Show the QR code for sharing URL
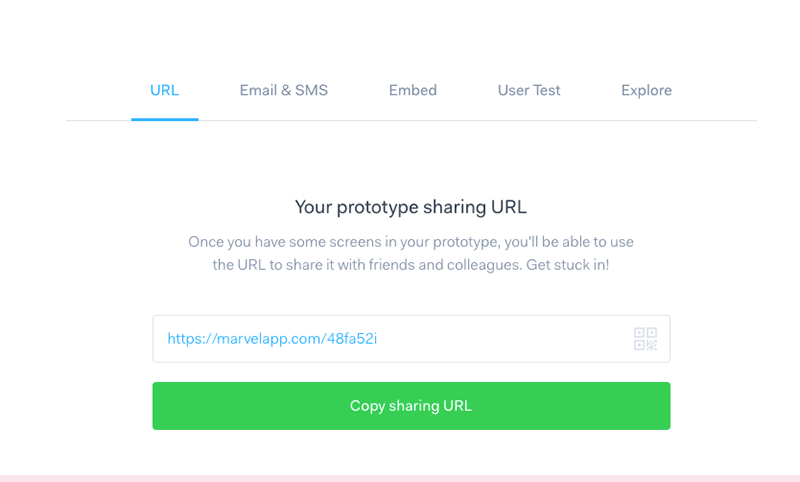Screen dimensions: 800x482 pyautogui.click(x=645, y=339)
